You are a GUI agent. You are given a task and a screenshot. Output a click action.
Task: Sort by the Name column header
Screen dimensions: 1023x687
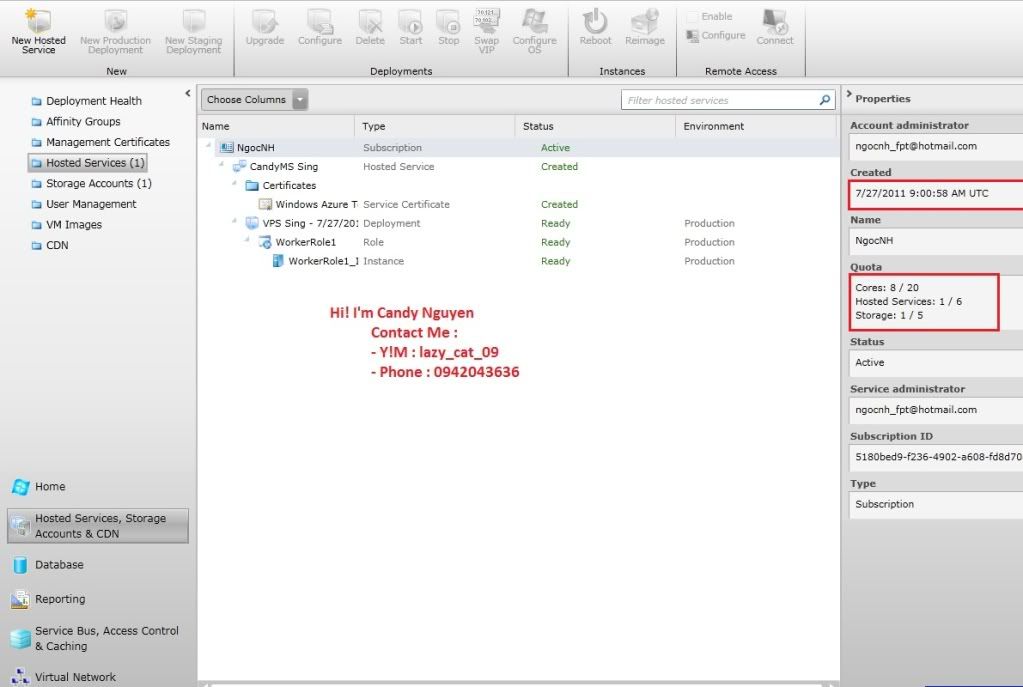[276, 127]
